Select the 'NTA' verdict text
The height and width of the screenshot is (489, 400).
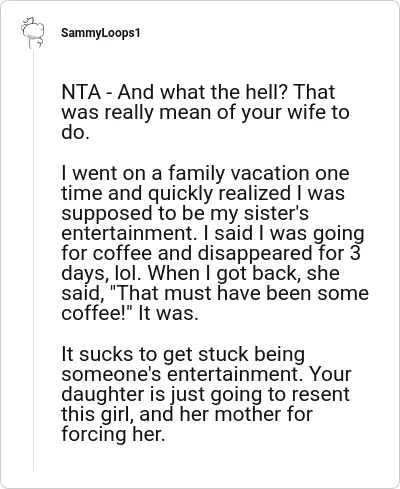point(81,92)
